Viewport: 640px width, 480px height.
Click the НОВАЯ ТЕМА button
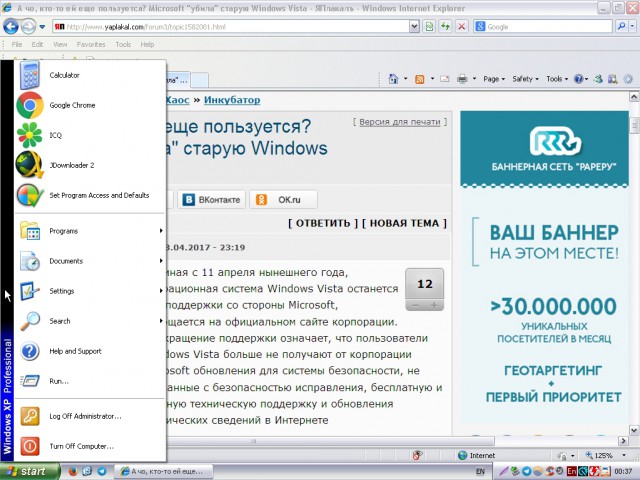click(404, 223)
